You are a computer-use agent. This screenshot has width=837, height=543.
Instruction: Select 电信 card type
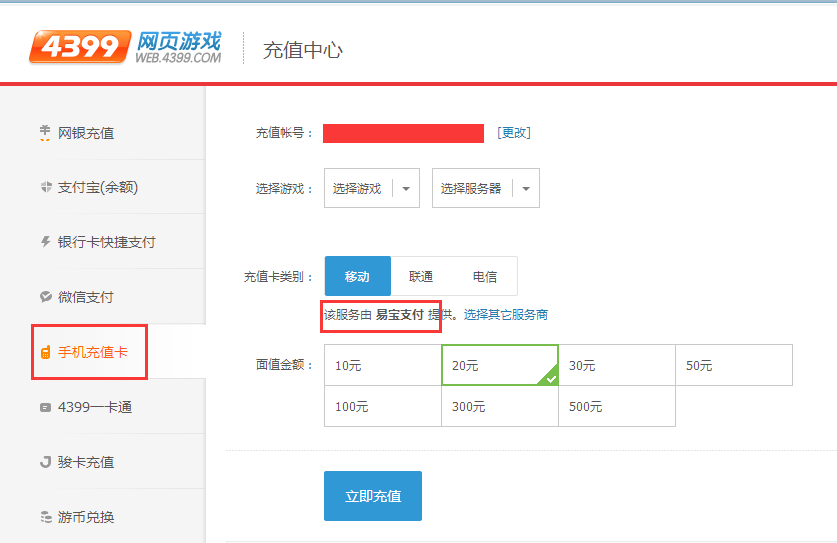point(485,276)
